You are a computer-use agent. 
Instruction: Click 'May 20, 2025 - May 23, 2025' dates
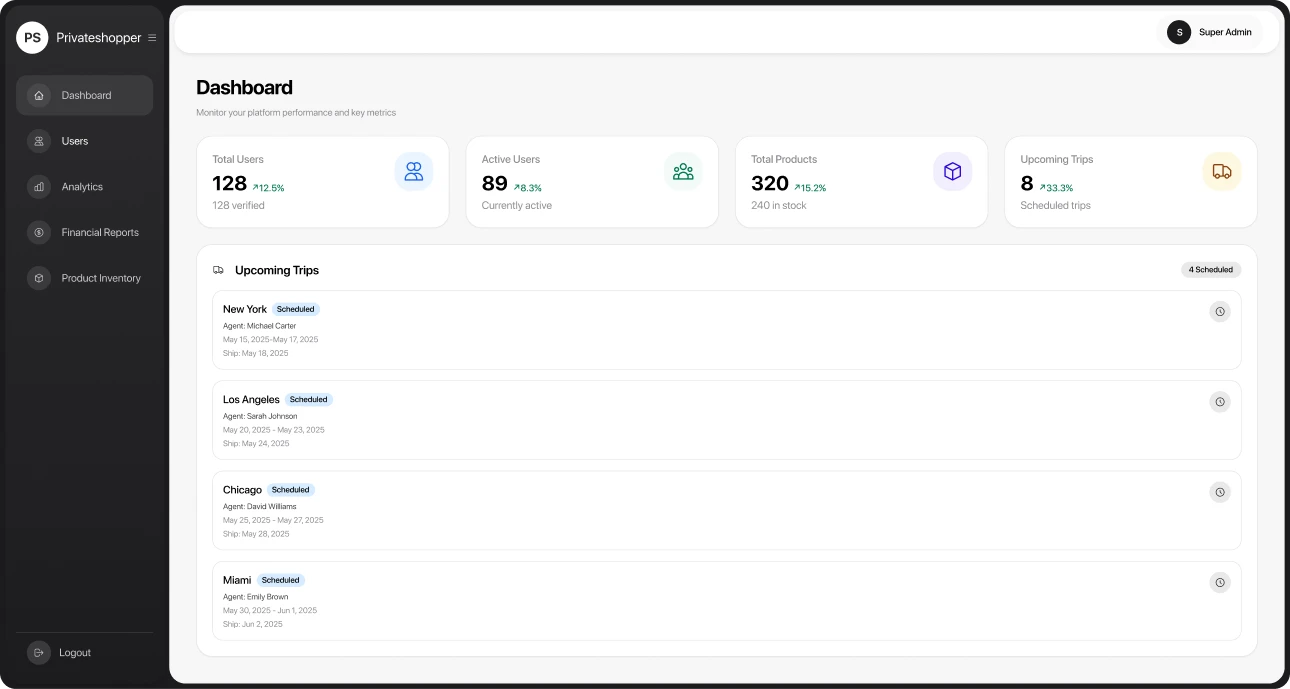coord(274,430)
